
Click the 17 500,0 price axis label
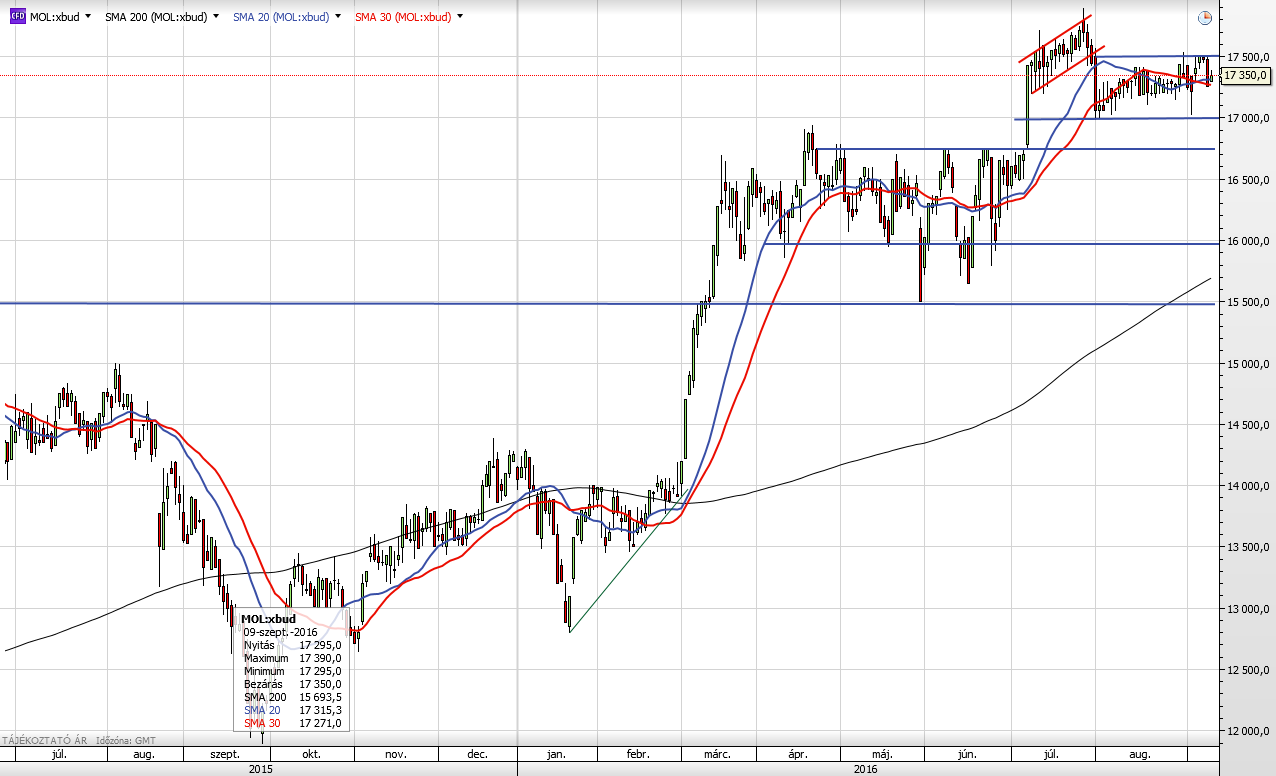point(1247,56)
